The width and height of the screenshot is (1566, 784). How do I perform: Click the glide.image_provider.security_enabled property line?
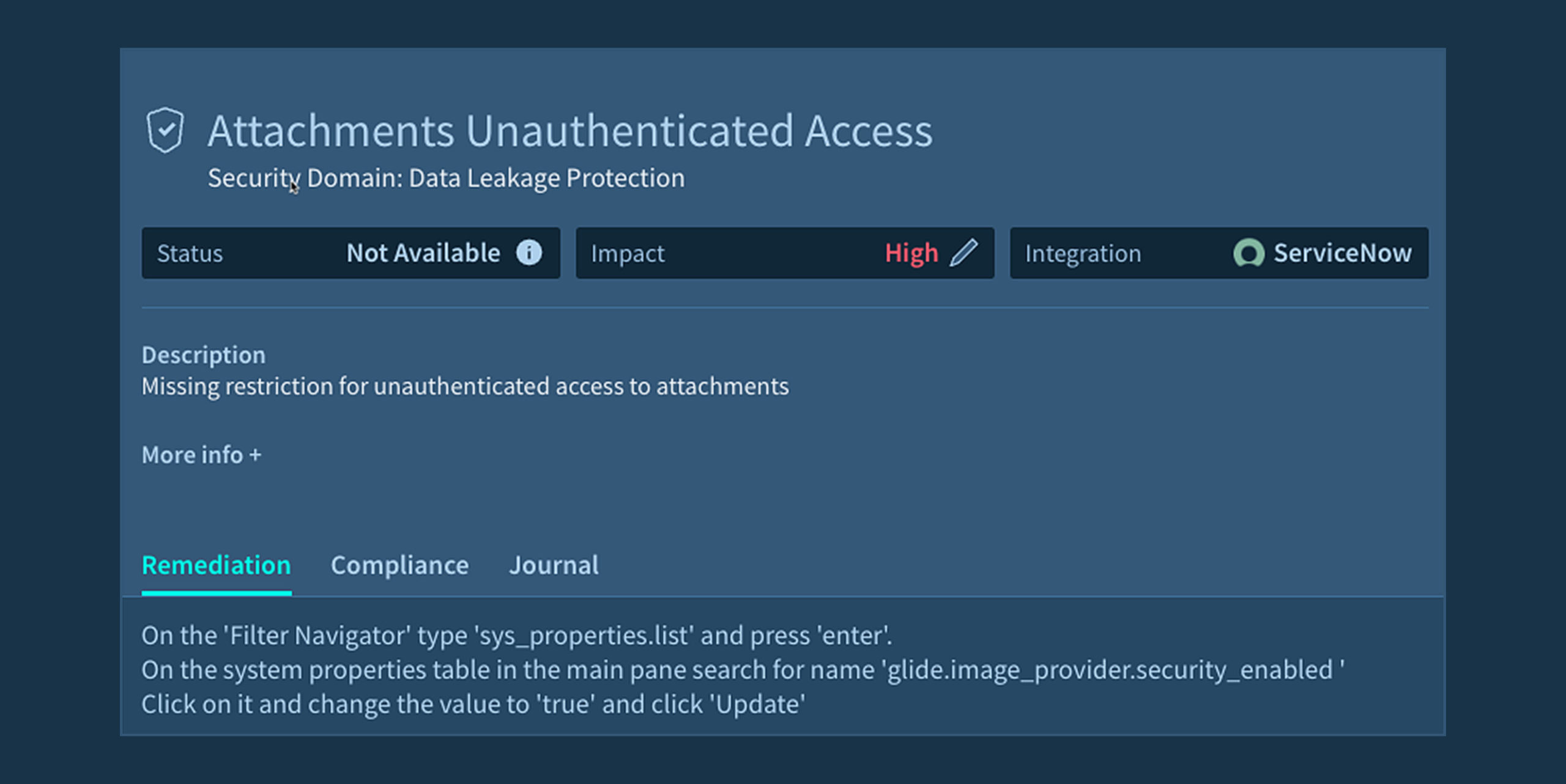point(743,670)
